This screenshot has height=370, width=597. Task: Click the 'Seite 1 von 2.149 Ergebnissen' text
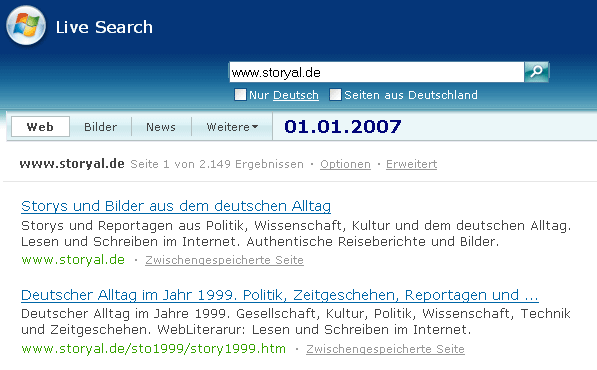[x=217, y=164]
